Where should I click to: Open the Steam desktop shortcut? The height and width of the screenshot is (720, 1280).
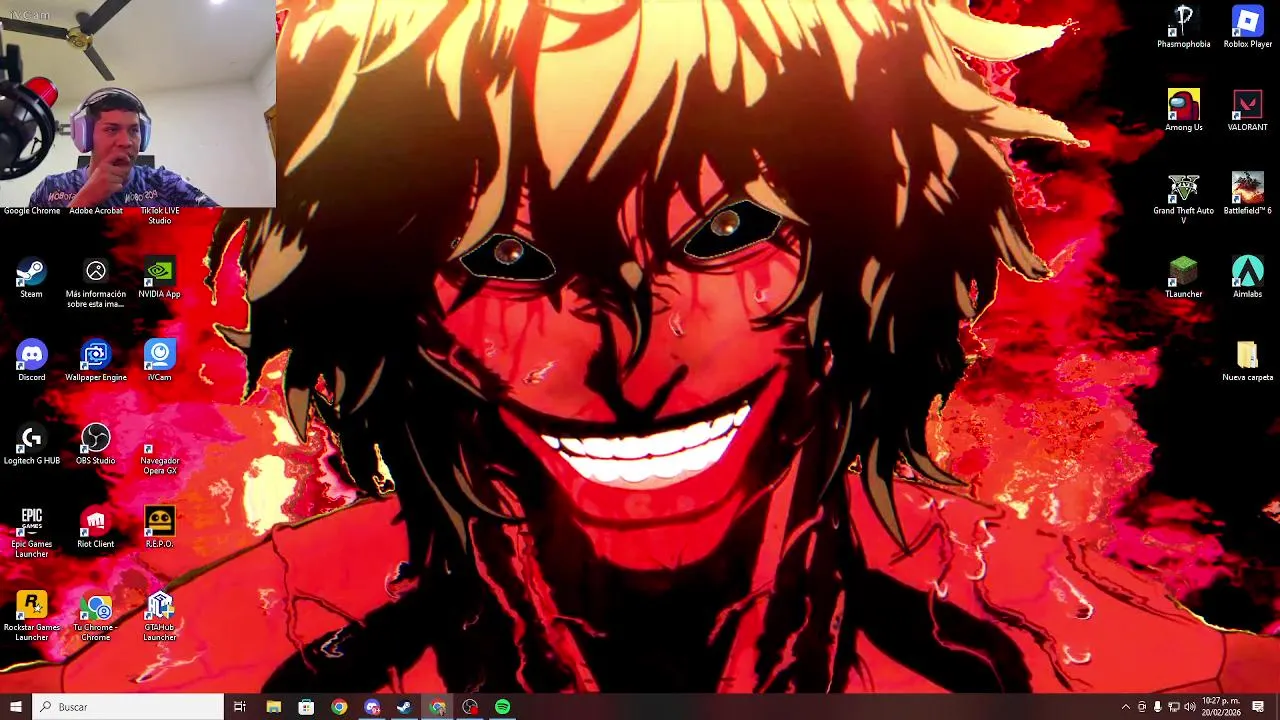tap(31, 278)
